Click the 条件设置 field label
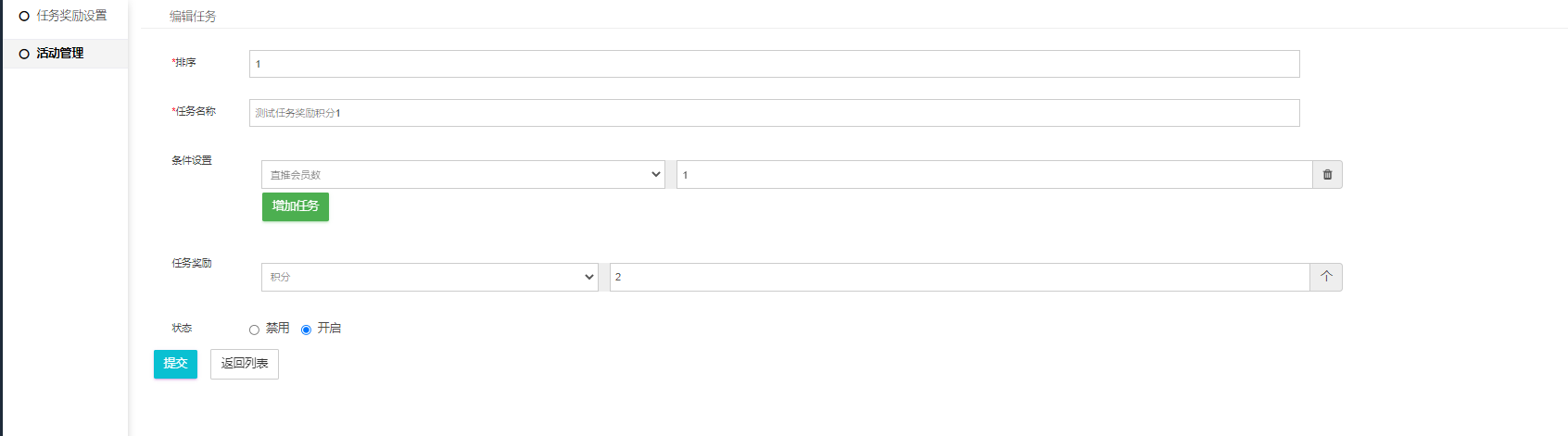Viewport: 1568px width, 436px height. (192, 160)
